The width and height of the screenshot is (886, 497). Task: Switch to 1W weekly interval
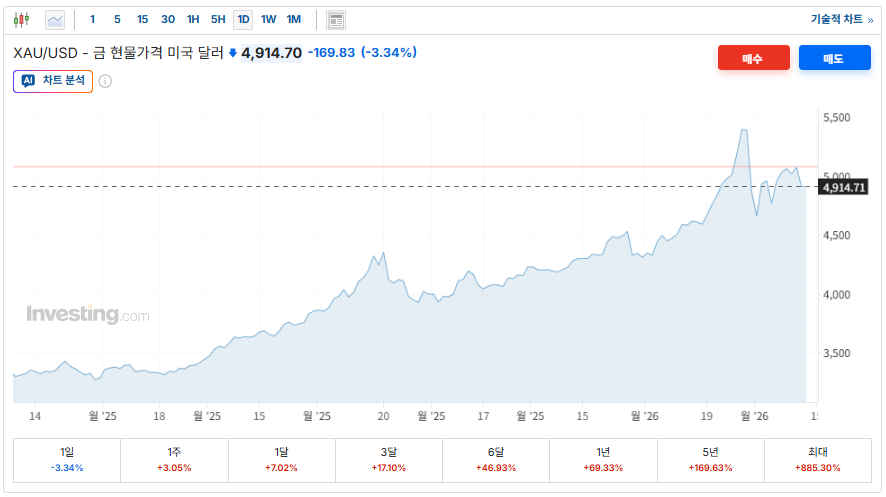point(268,19)
